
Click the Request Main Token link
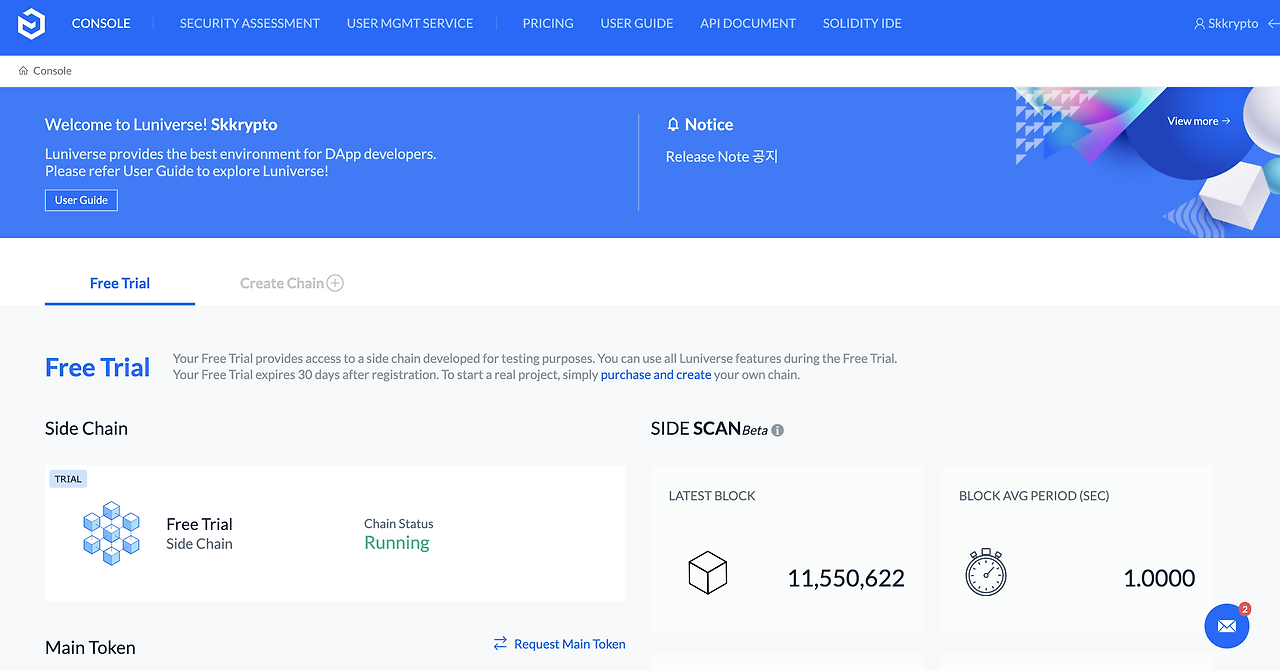pos(570,644)
